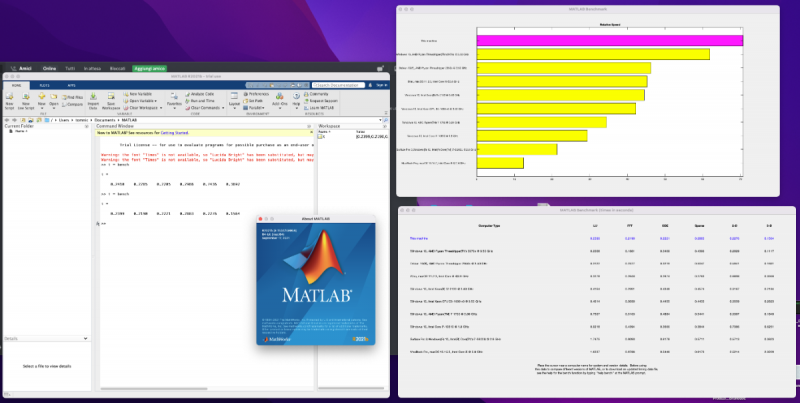
Task: Click New Variable in the toolstrip
Action: (x=137, y=94)
